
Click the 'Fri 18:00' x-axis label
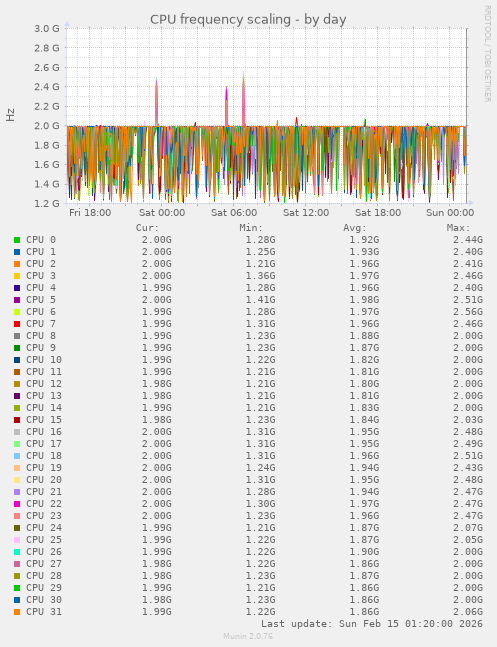[90, 213]
